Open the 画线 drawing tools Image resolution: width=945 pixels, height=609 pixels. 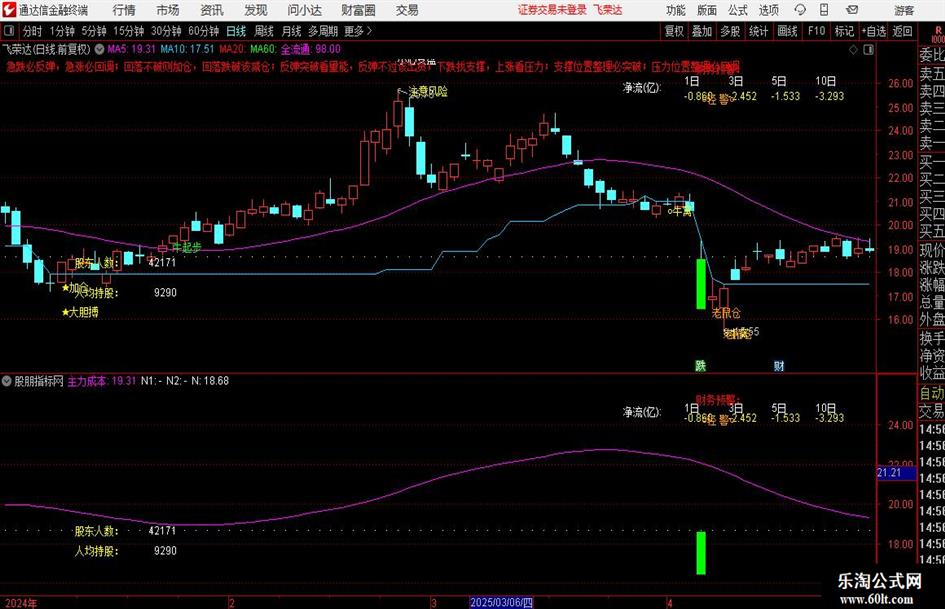[788, 31]
